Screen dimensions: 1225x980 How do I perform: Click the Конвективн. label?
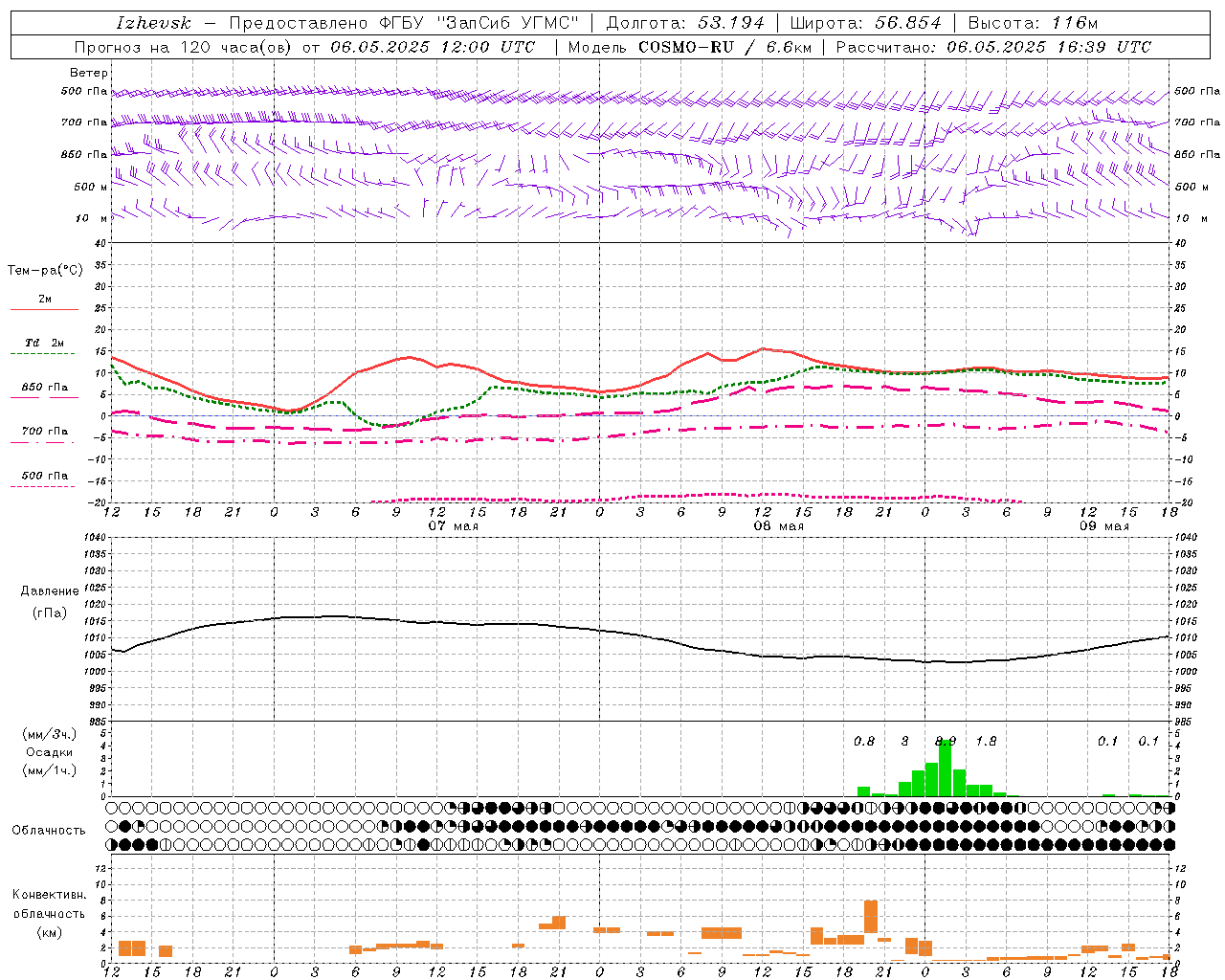coord(50,895)
